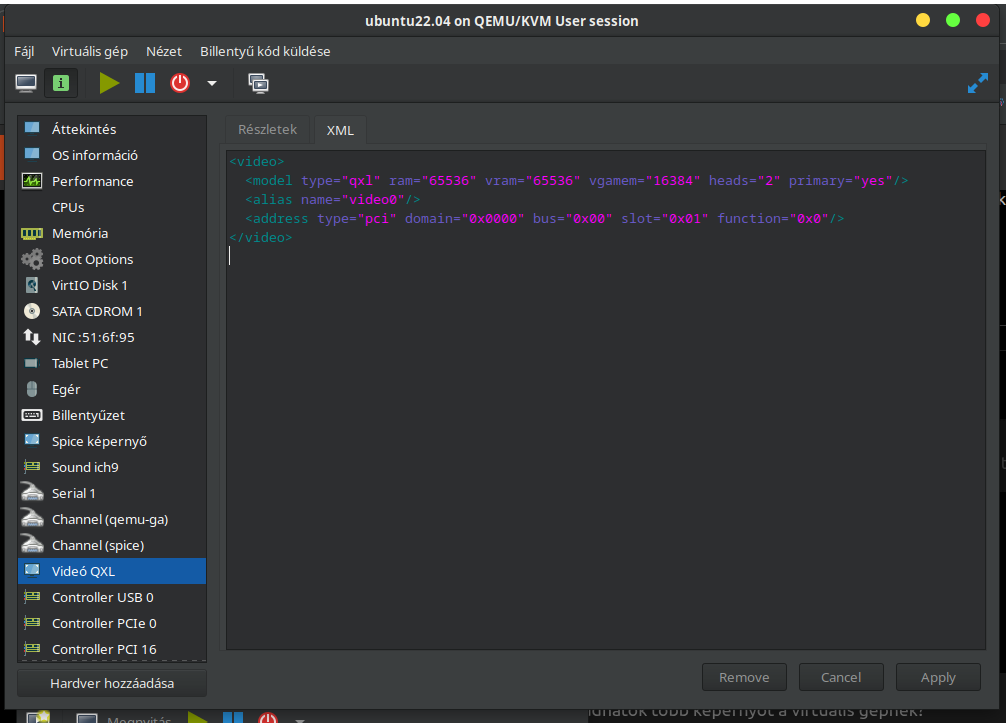This screenshot has height=723, width=1006.
Task: Pause the virtual machine
Action: (145, 83)
